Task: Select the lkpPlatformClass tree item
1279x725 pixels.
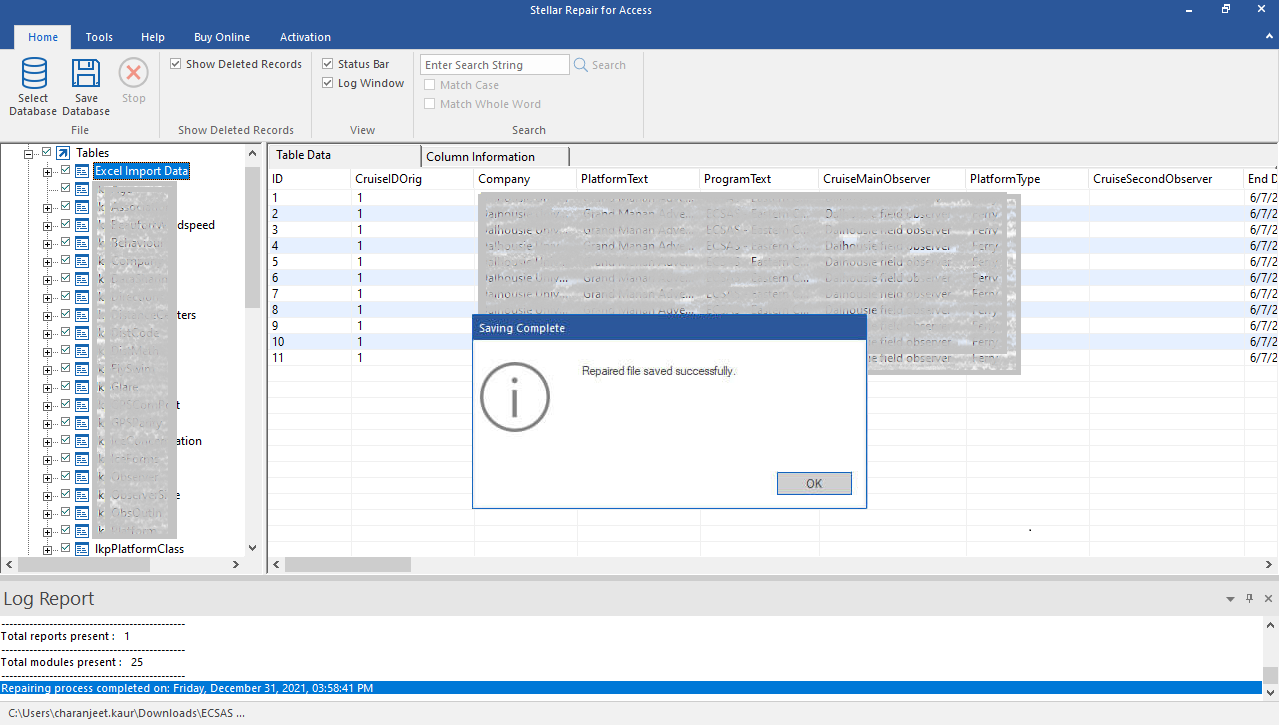Action: coord(139,549)
